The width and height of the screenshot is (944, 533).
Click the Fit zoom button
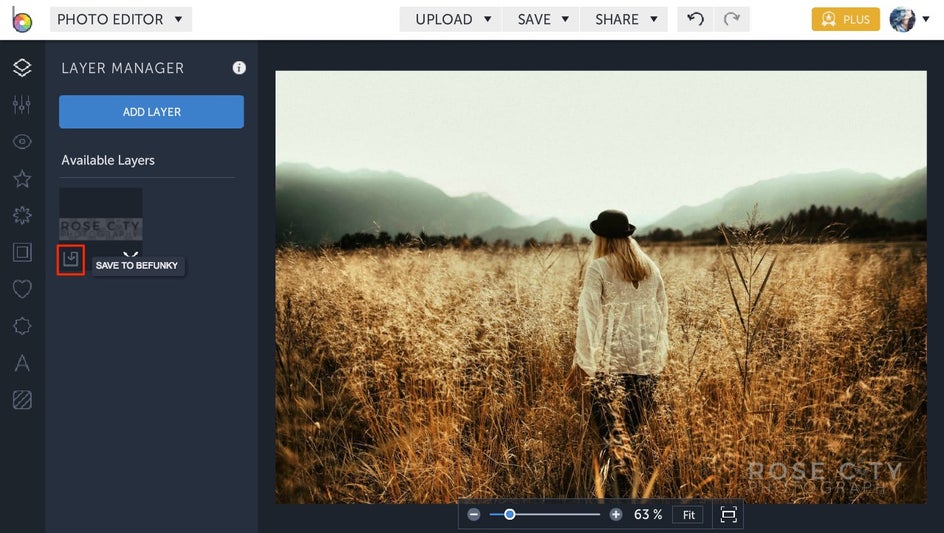(688, 515)
